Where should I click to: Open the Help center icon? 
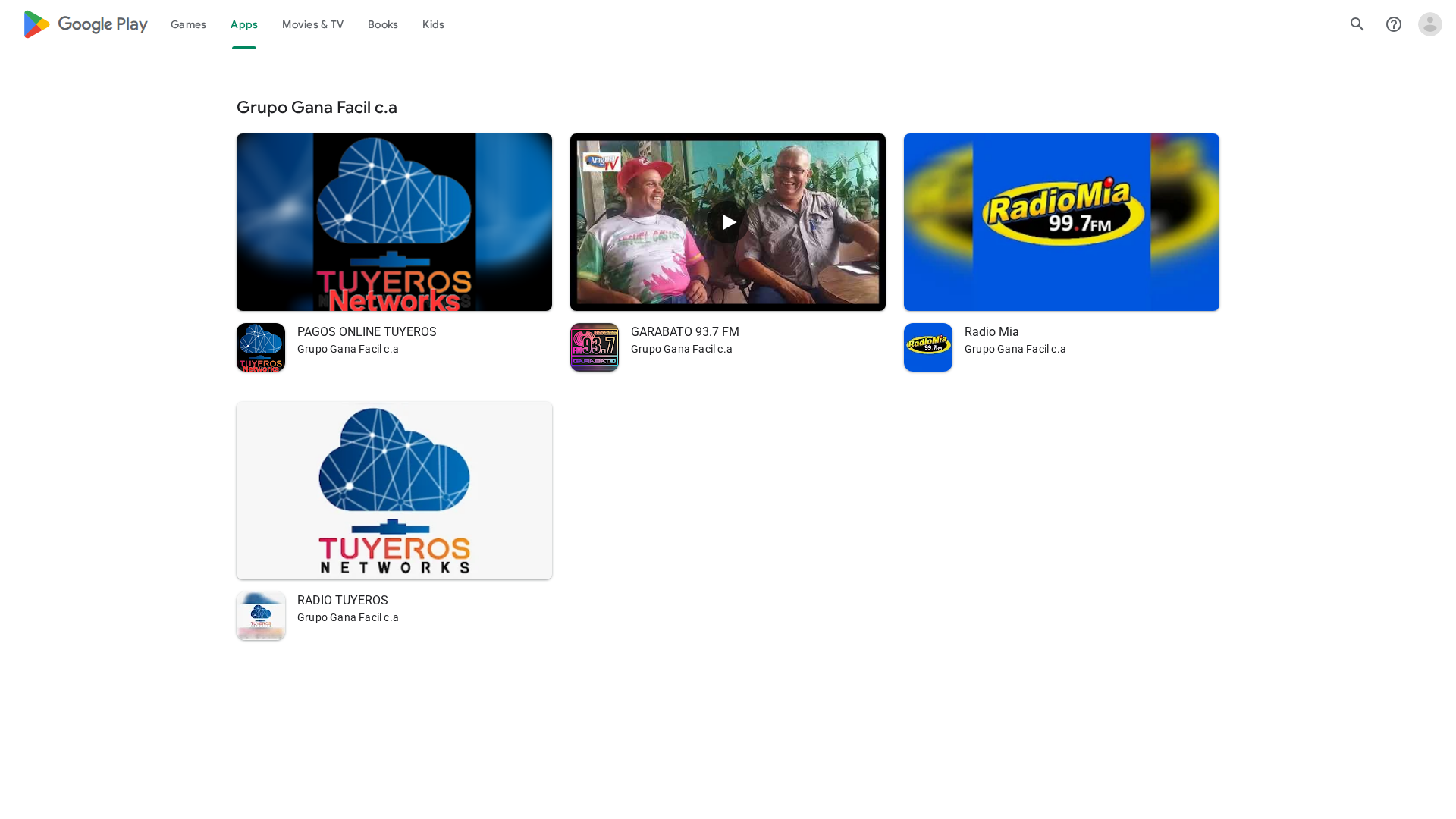click(1394, 24)
